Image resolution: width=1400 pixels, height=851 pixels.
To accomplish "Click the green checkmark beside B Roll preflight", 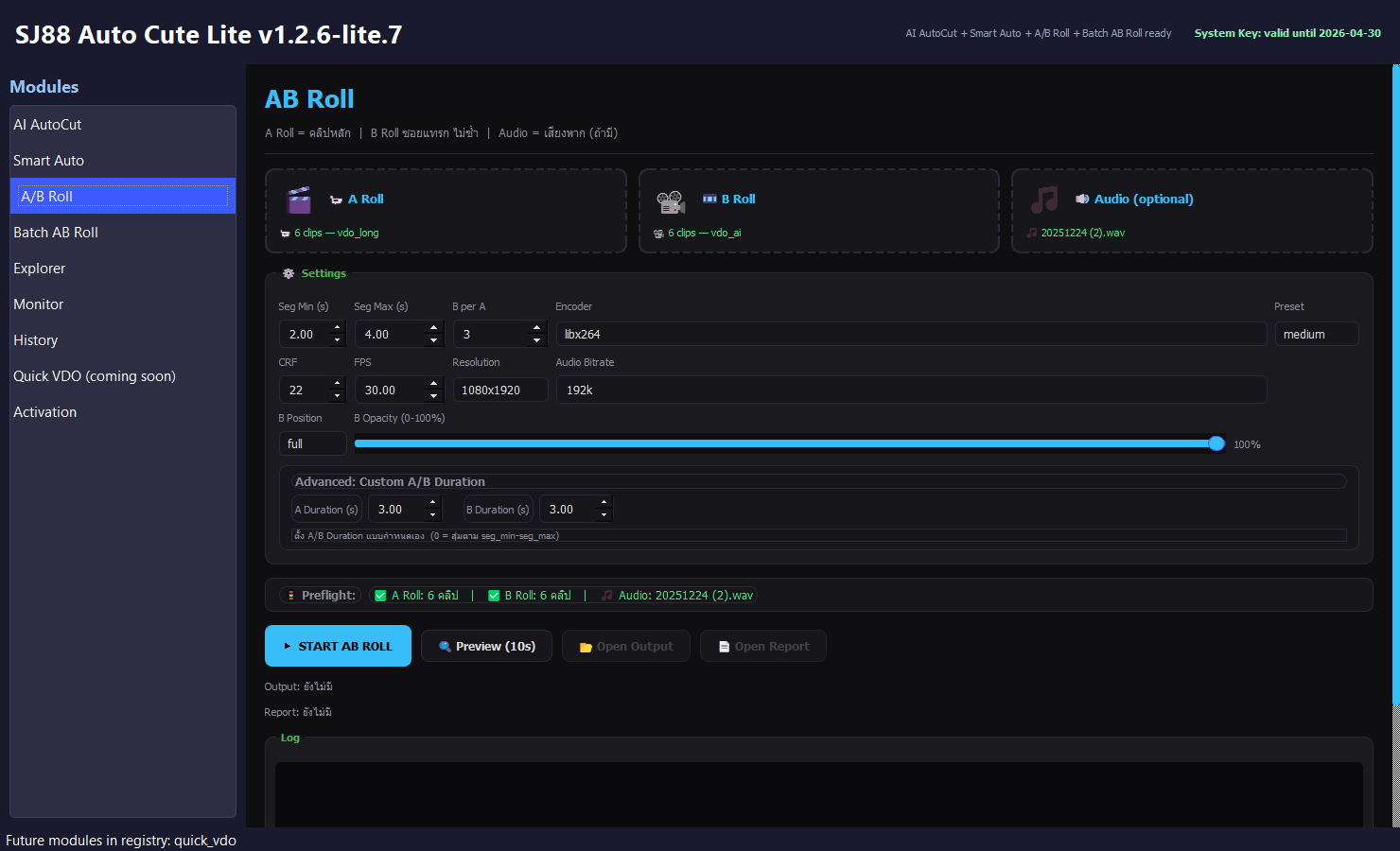I will tap(494, 595).
